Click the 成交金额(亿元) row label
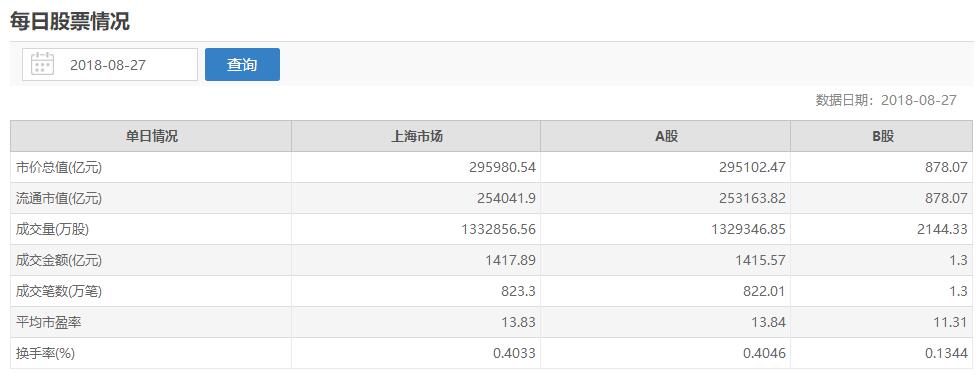This screenshot has width=980, height=380. (59, 261)
